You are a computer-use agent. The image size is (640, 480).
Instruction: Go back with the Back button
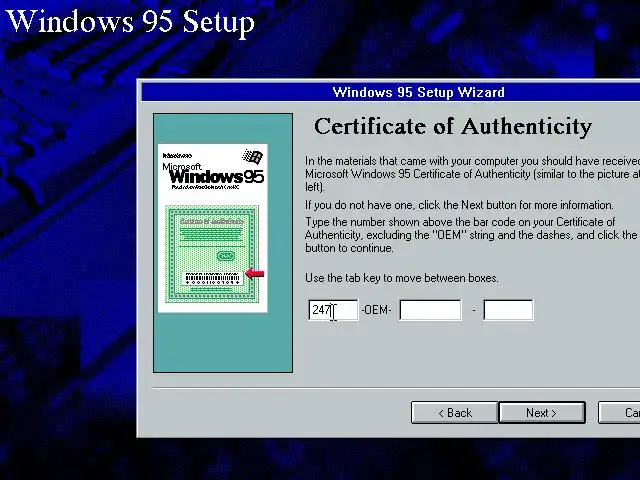tap(455, 413)
